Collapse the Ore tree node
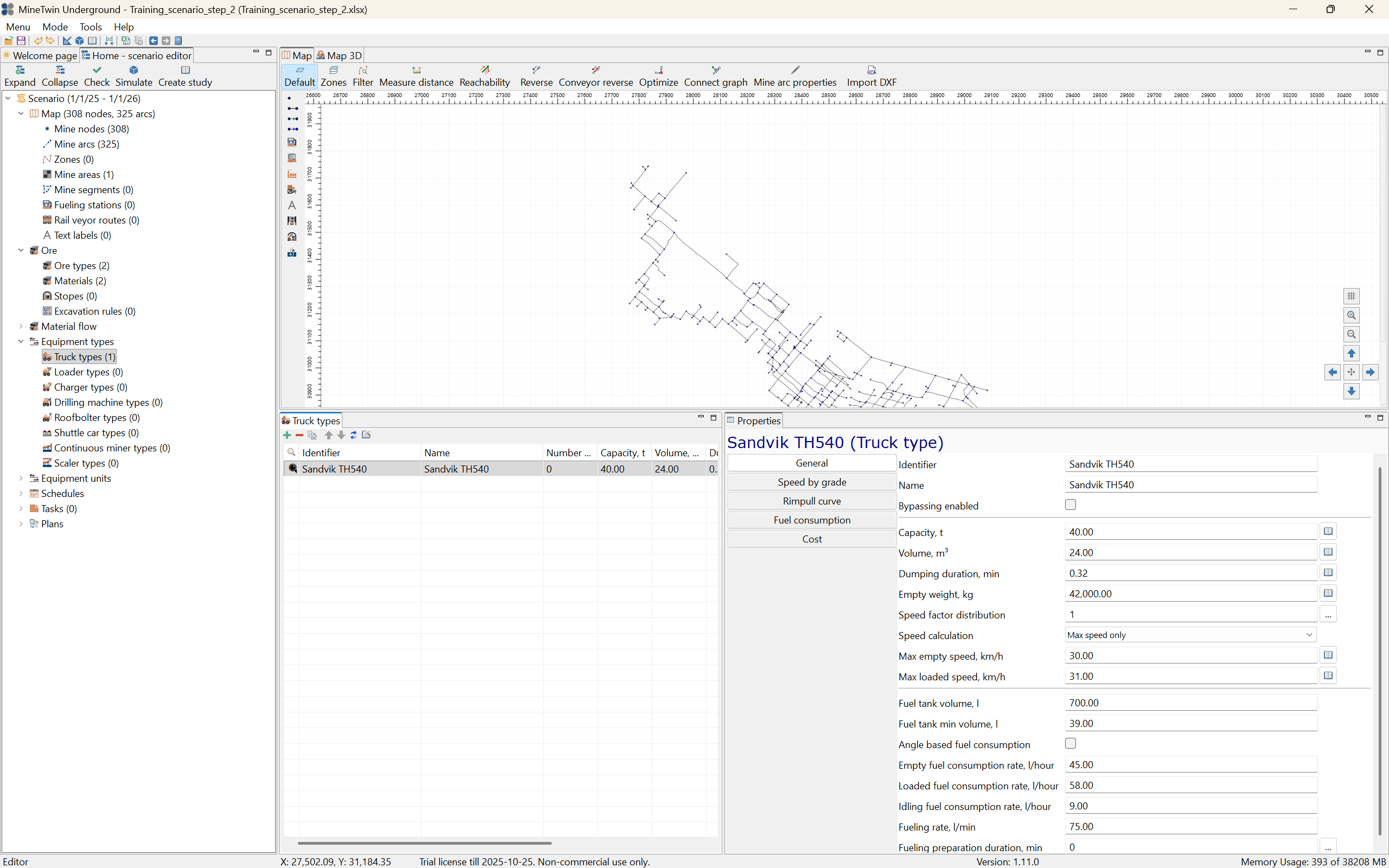1389x868 pixels. coord(21,250)
